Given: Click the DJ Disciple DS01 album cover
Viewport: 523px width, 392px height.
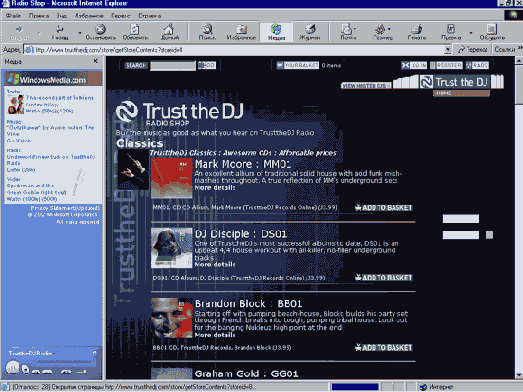Looking at the screenshot, I should (x=171, y=248).
